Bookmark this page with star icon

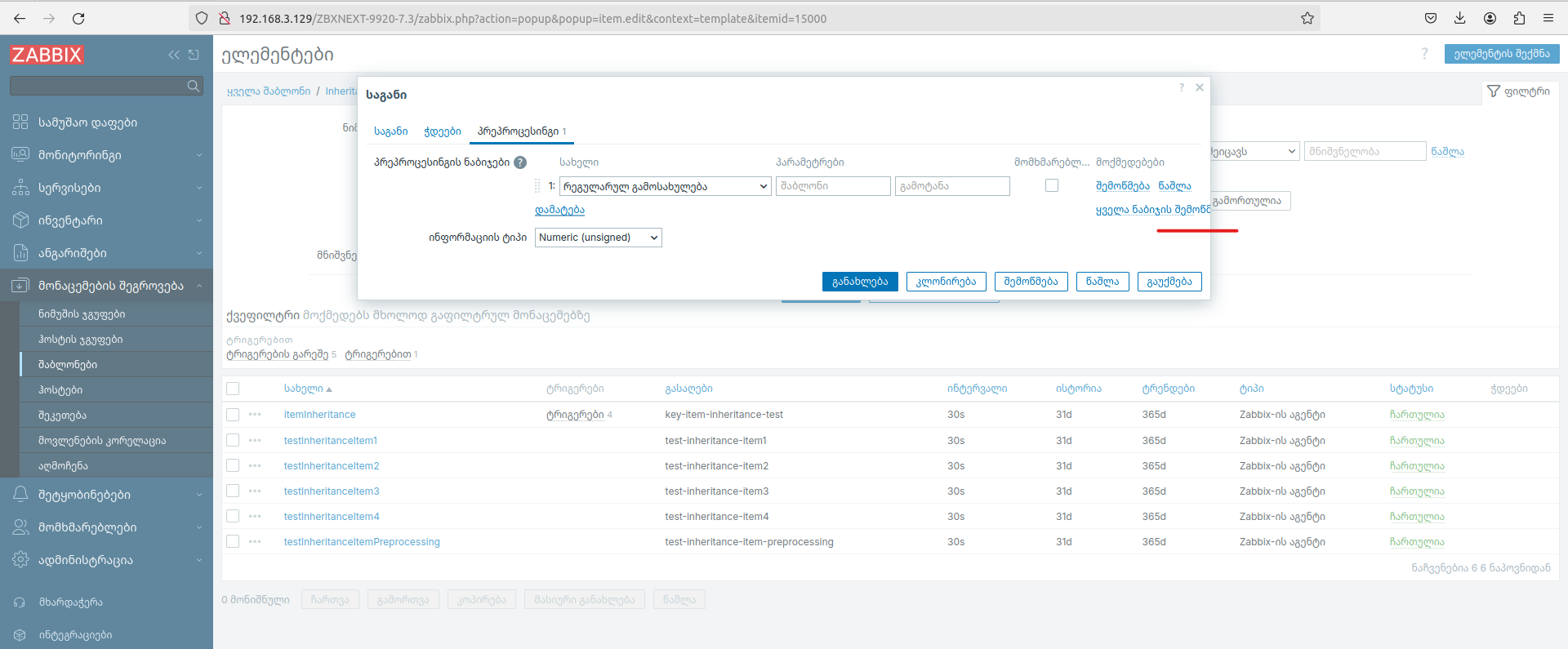[x=1307, y=18]
